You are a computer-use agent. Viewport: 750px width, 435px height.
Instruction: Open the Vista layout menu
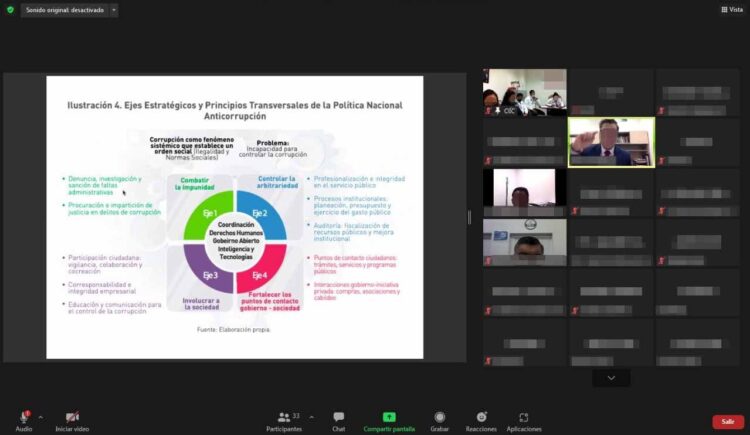pos(730,10)
